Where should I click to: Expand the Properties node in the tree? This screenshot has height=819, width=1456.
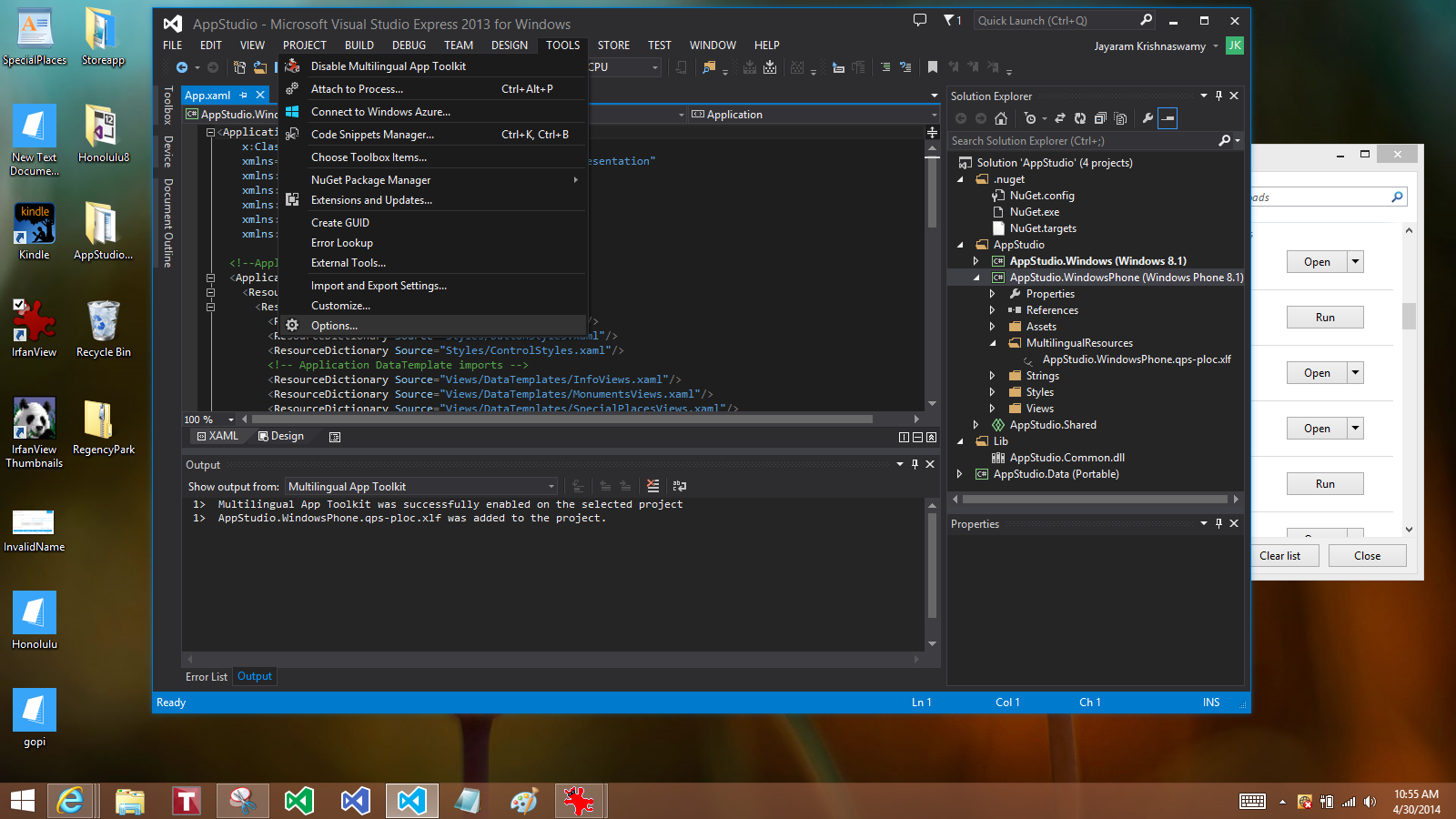click(x=992, y=294)
